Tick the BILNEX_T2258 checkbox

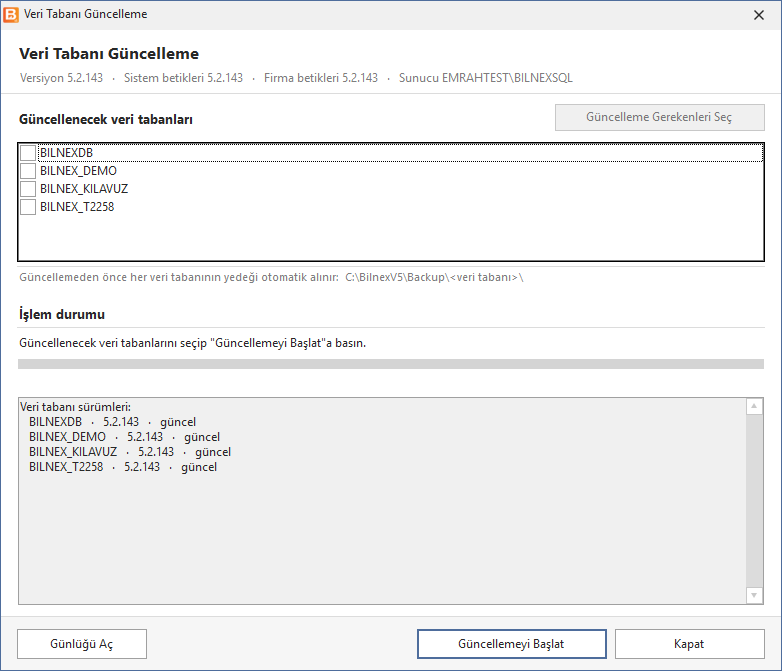28,207
